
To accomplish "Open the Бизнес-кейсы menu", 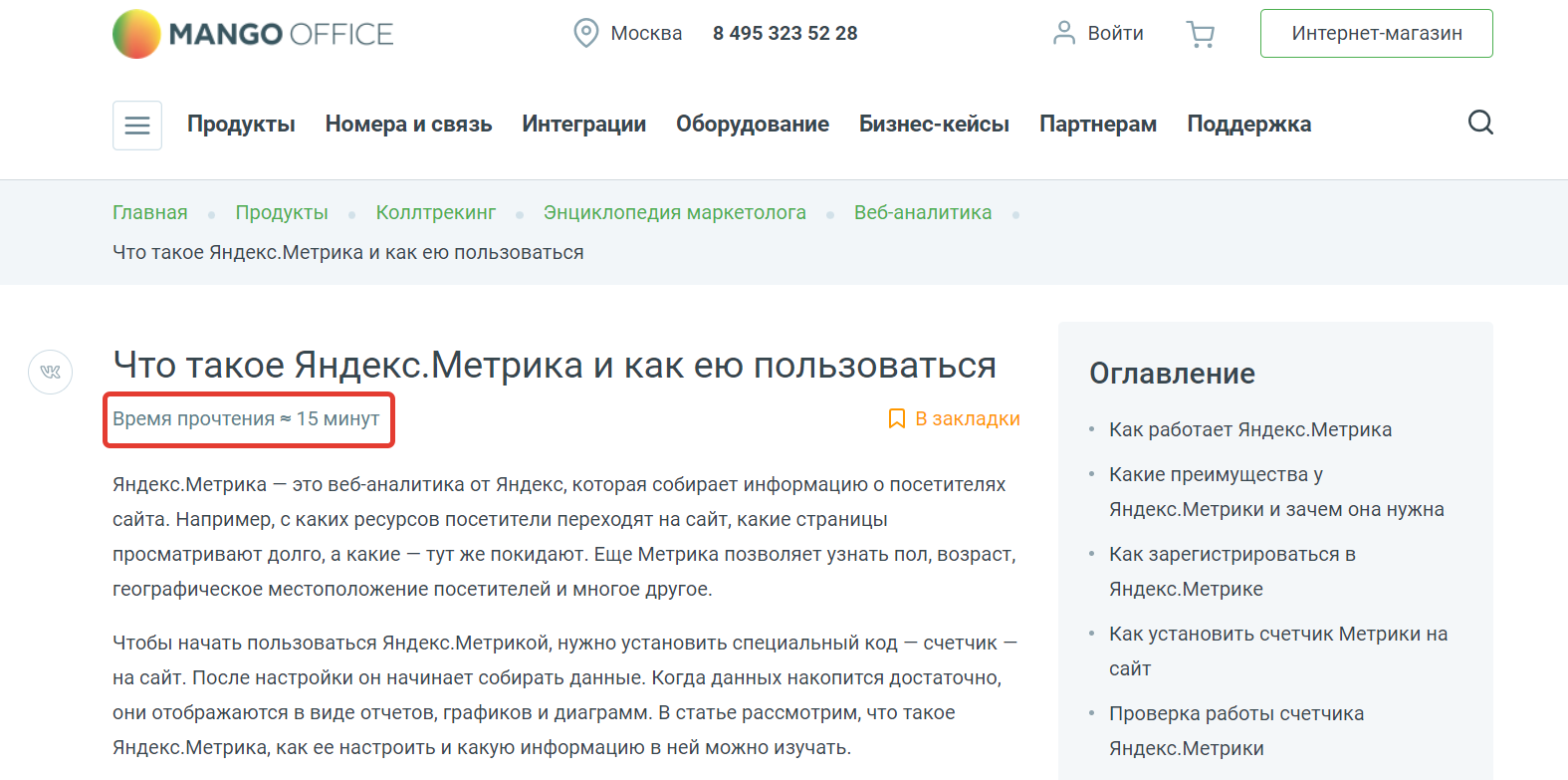I will coord(934,125).
